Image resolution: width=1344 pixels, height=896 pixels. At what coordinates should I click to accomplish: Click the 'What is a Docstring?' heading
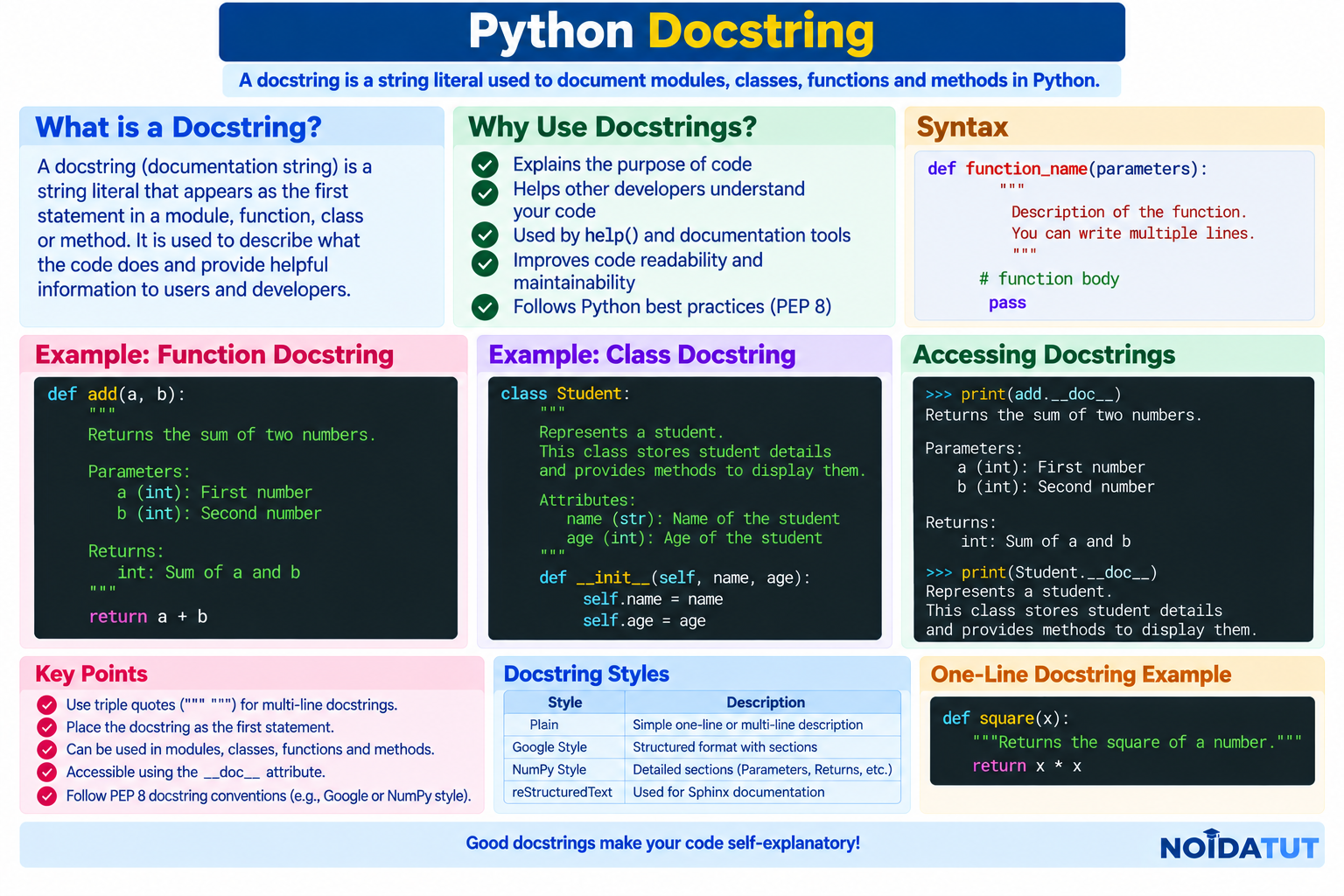coord(178,128)
